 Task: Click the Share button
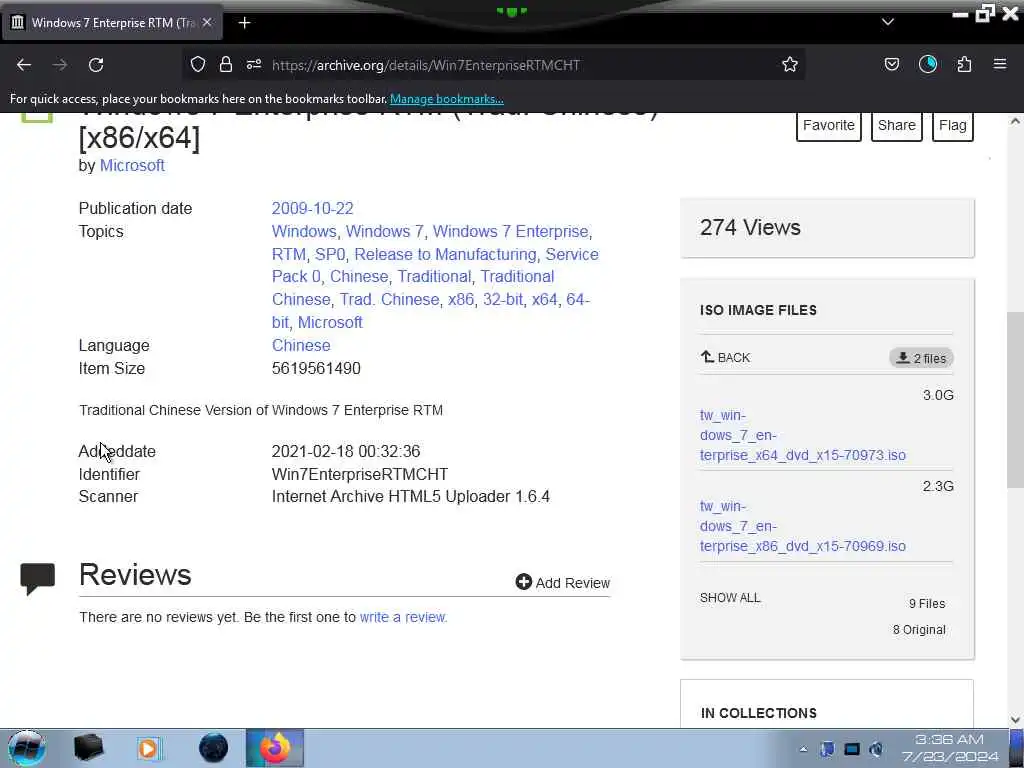897,125
